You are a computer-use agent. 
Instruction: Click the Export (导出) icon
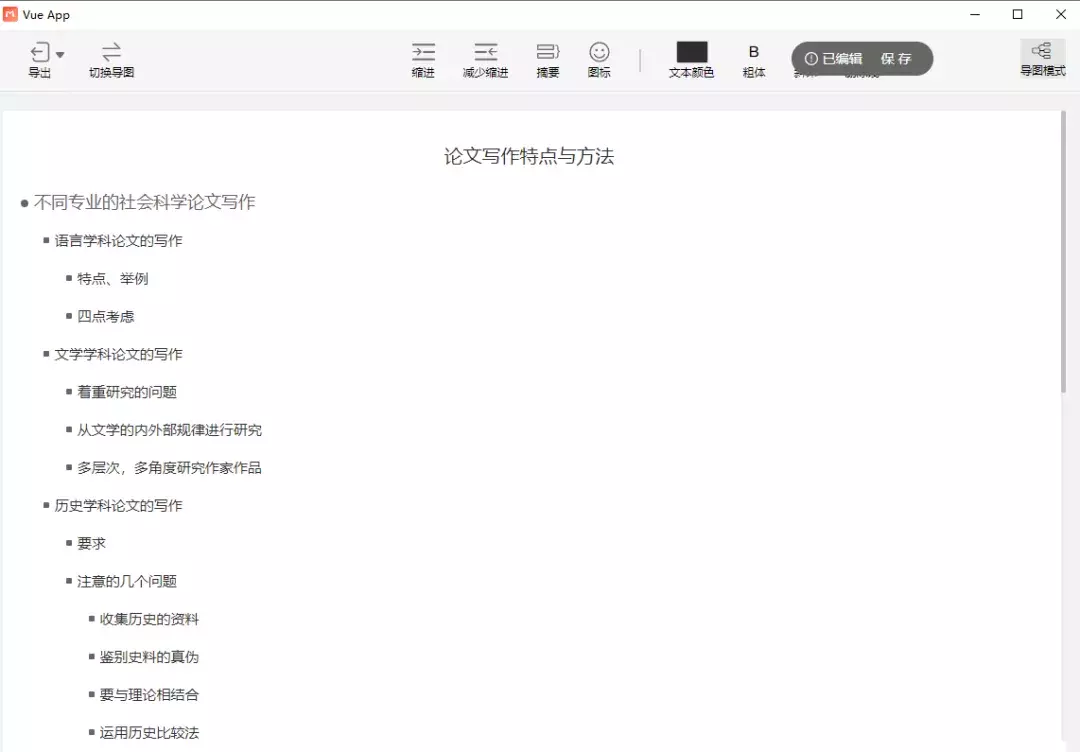coord(39,53)
